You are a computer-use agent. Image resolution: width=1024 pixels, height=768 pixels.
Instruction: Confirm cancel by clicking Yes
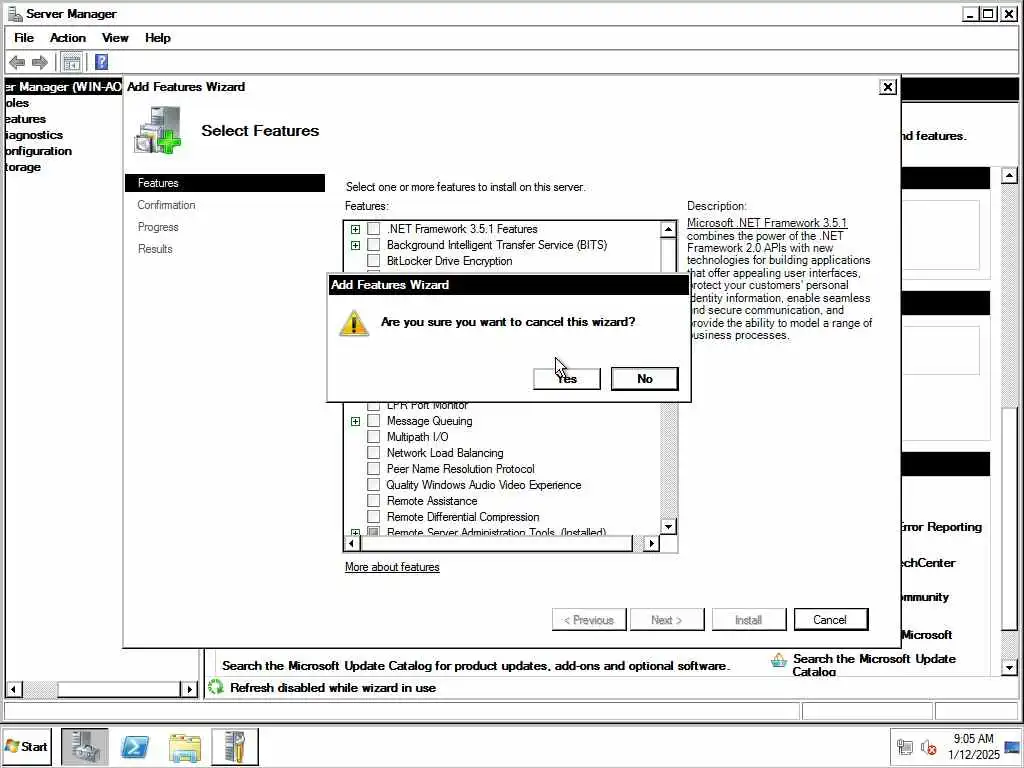(x=566, y=379)
